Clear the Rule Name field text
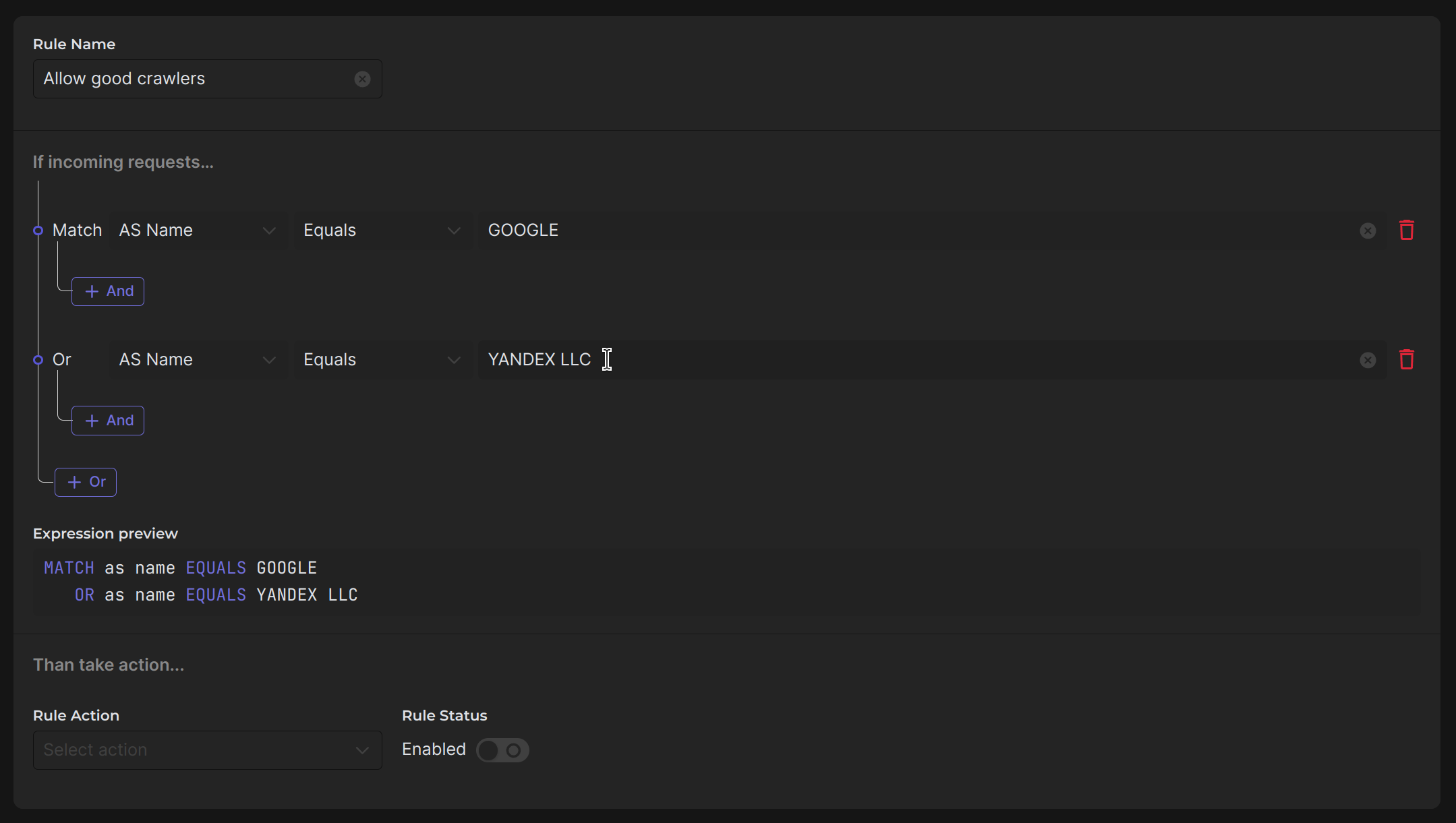This screenshot has height=823, width=1456. click(362, 79)
